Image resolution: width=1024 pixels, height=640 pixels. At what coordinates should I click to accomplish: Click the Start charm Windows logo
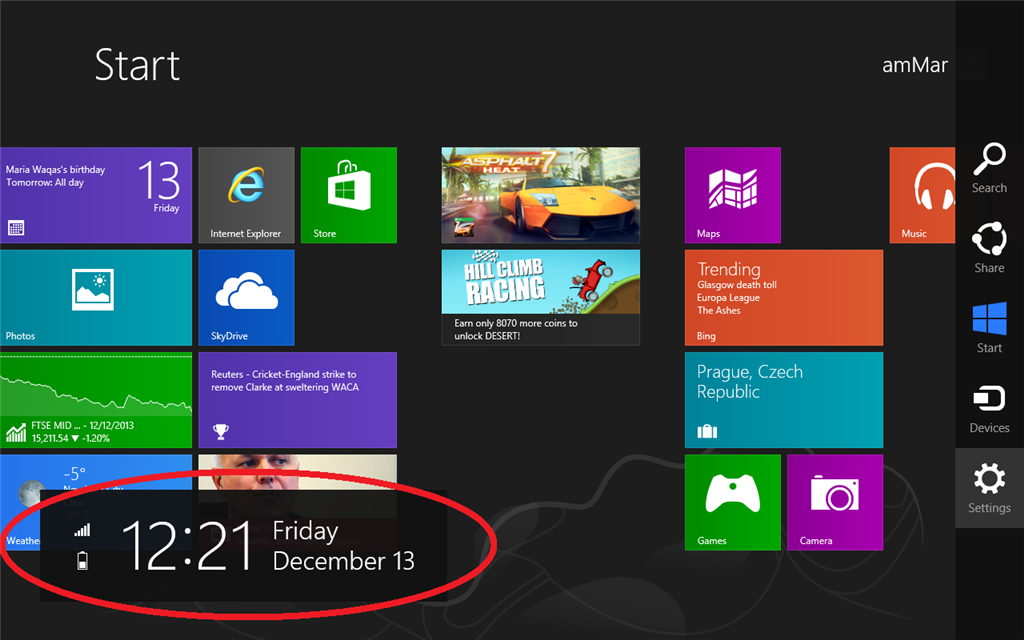click(x=989, y=318)
